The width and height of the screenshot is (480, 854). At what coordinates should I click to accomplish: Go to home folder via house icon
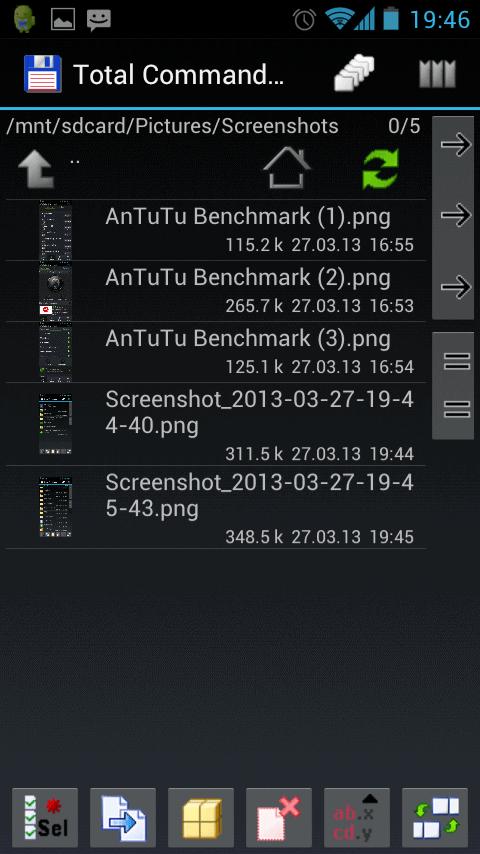point(287,168)
